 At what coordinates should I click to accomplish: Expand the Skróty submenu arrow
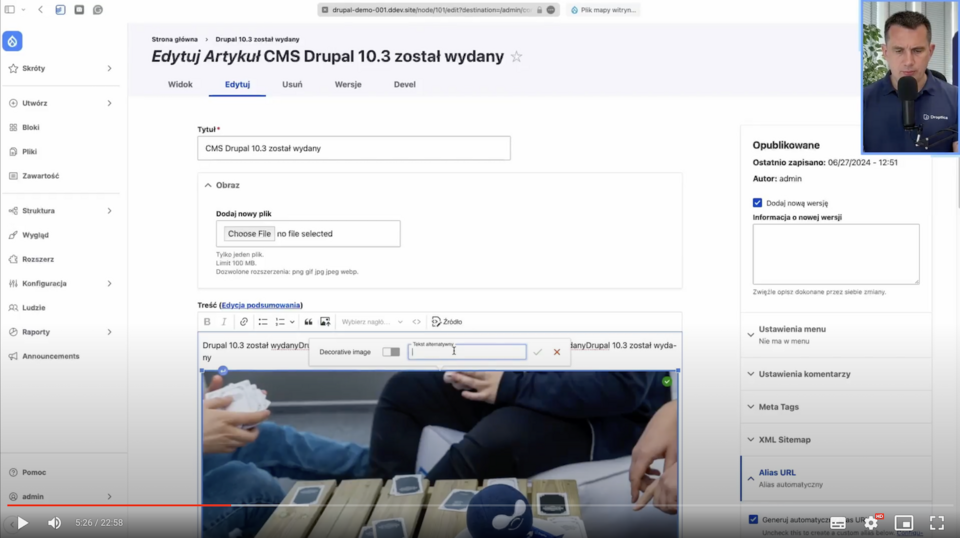[x=110, y=69]
